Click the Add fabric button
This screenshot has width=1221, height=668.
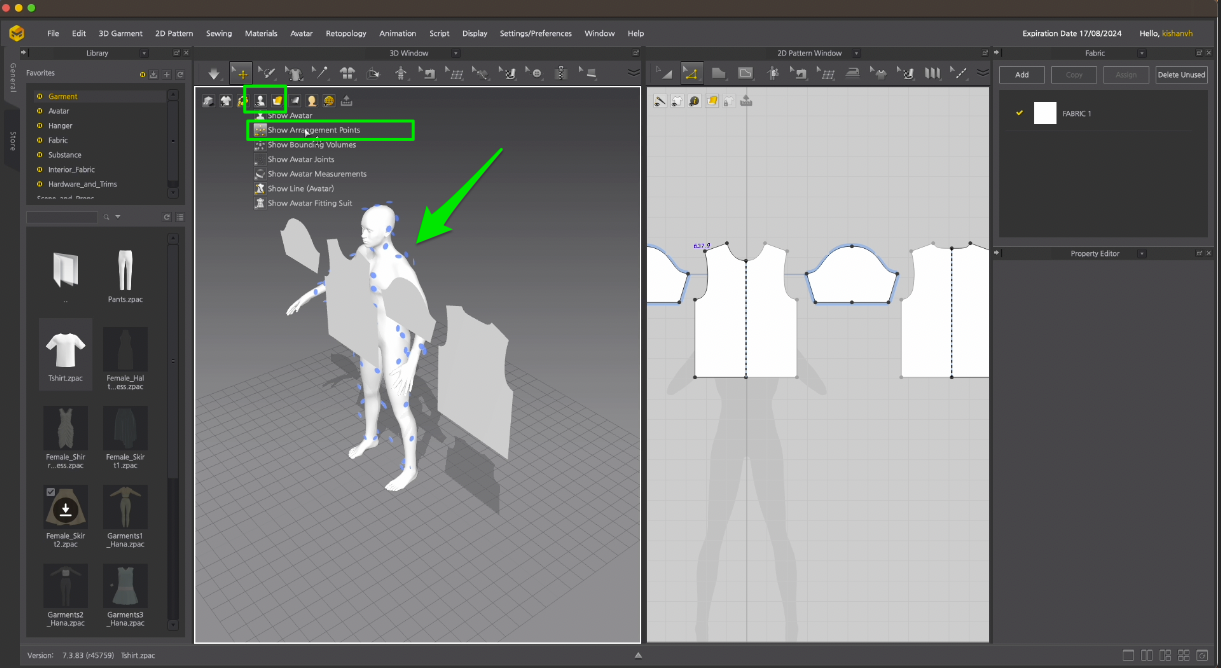[x=1022, y=75]
